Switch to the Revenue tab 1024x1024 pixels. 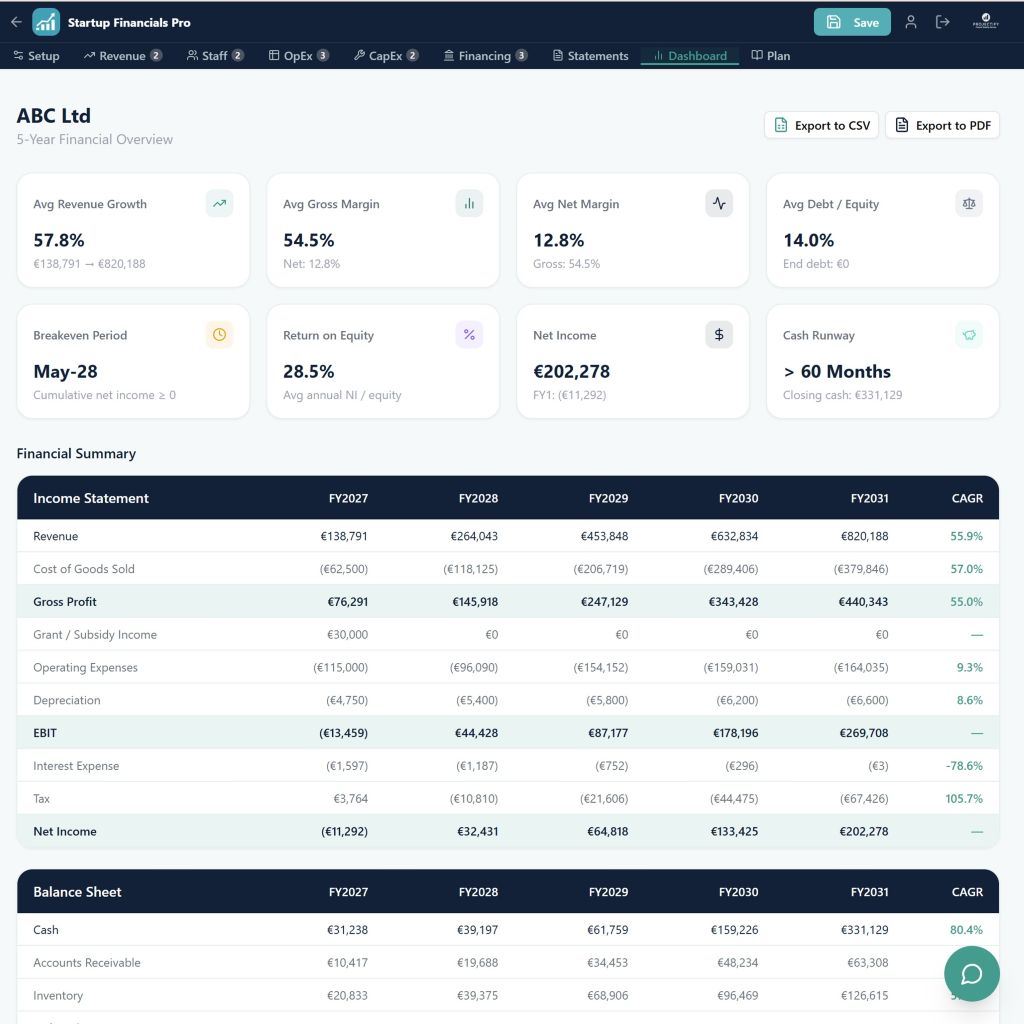[122, 56]
